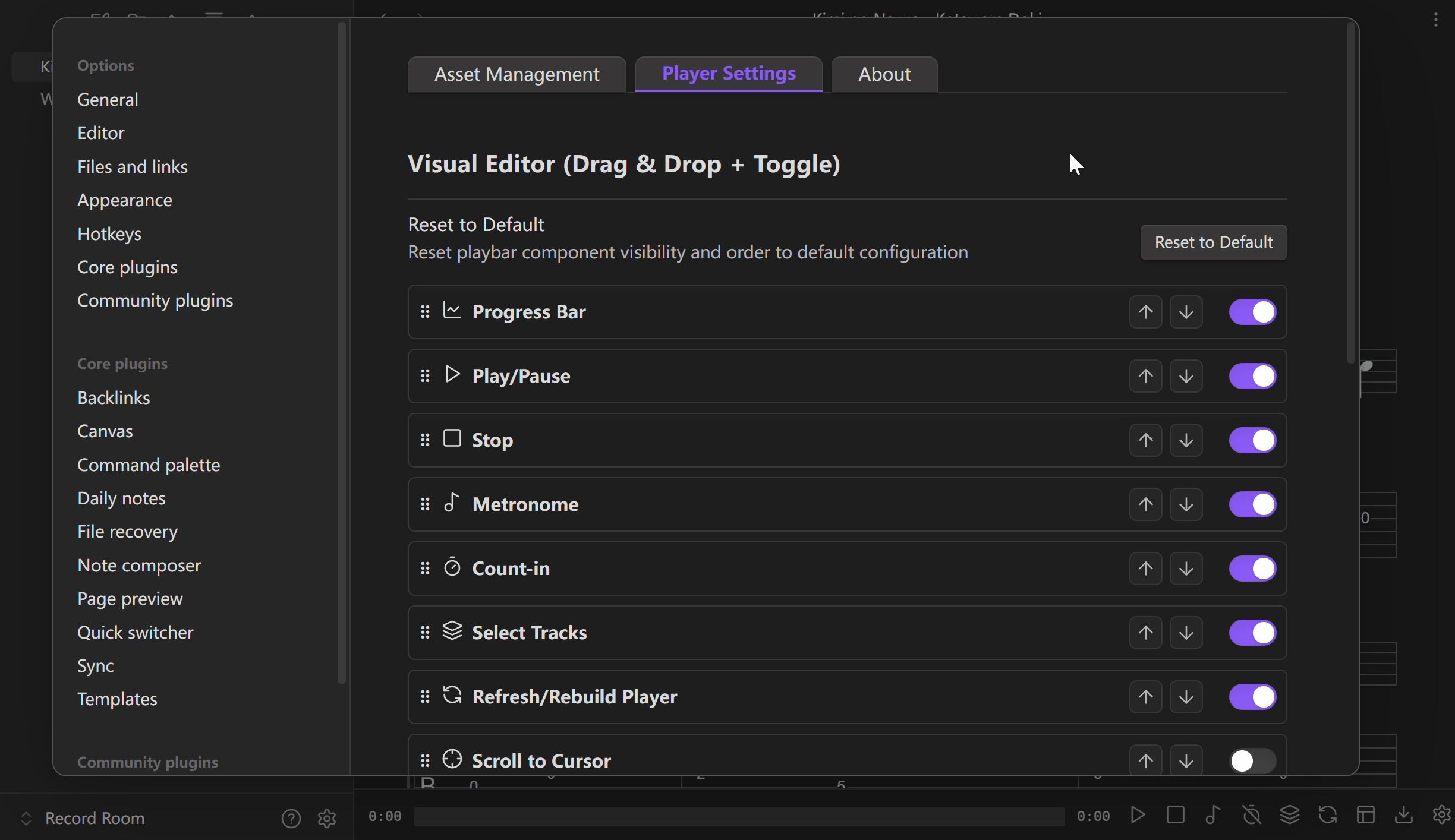Screen dimensions: 1455x840
Task: Grab the drag handle of the Progress Bar row
Action: pyautogui.click(x=425, y=312)
